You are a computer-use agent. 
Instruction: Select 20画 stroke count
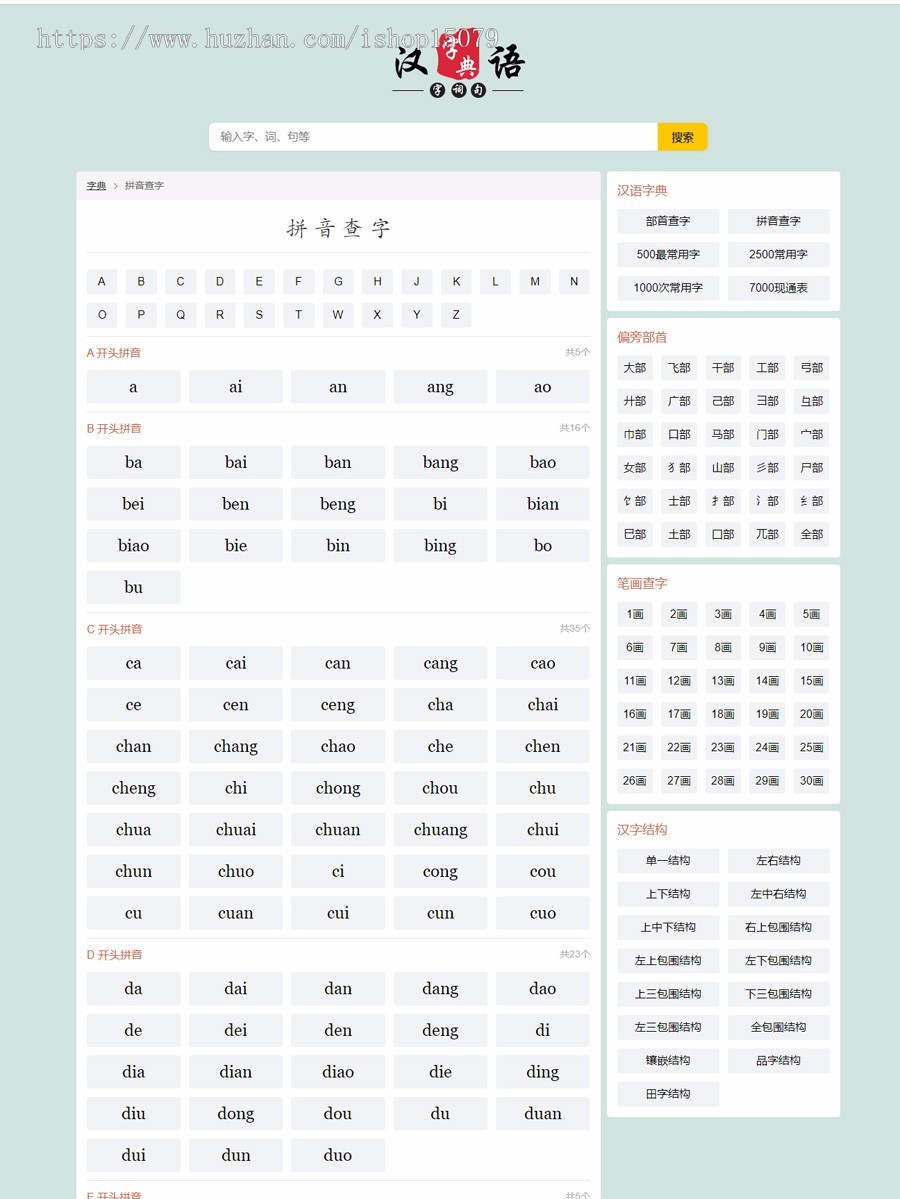(x=812, y=714)
